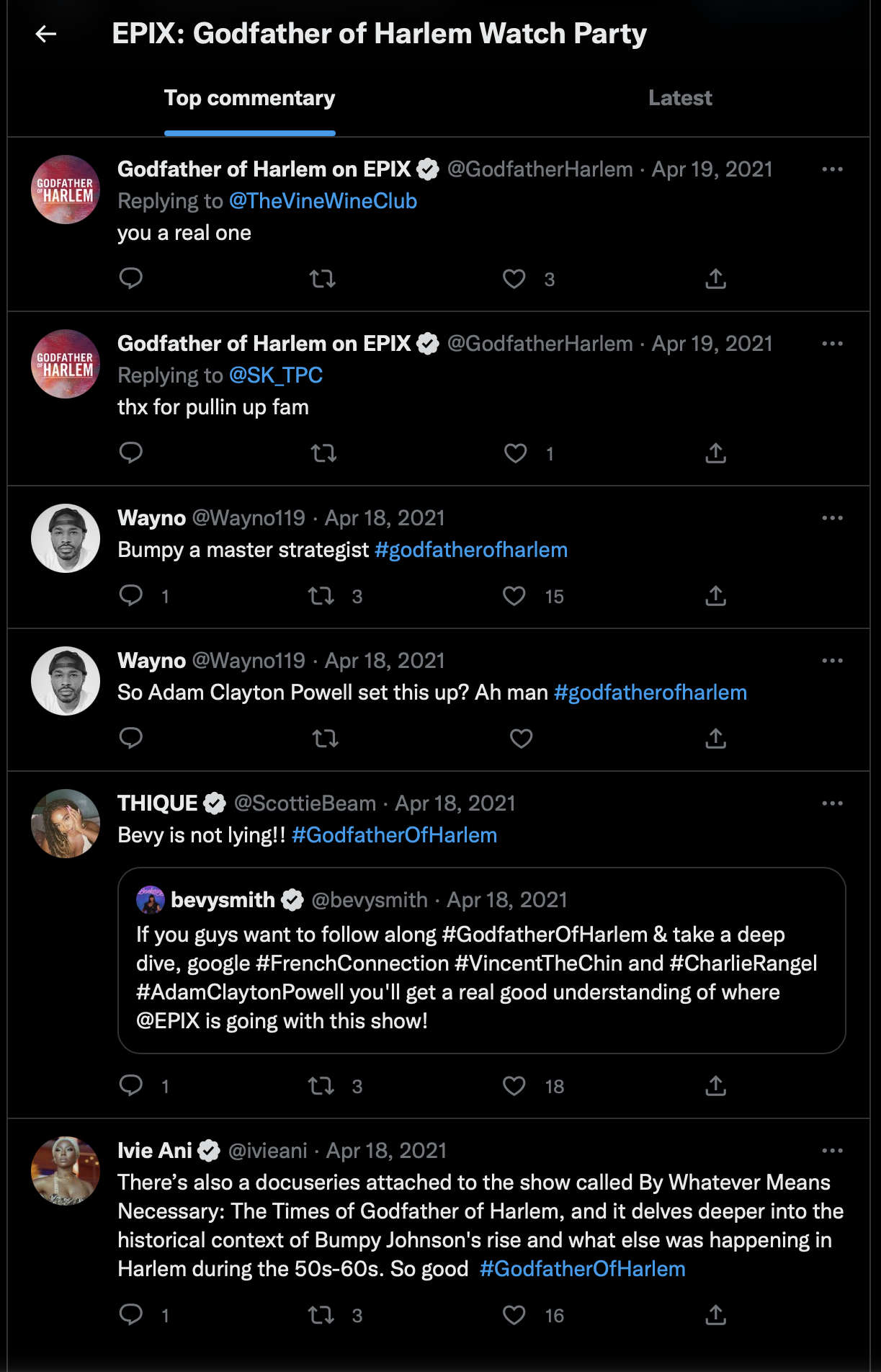The width and height of the screenshot is (881, 1372).
Task: Open the #godfatherofharlem hashtag in Bumpy tweet
Action: [x=471, y=550]
